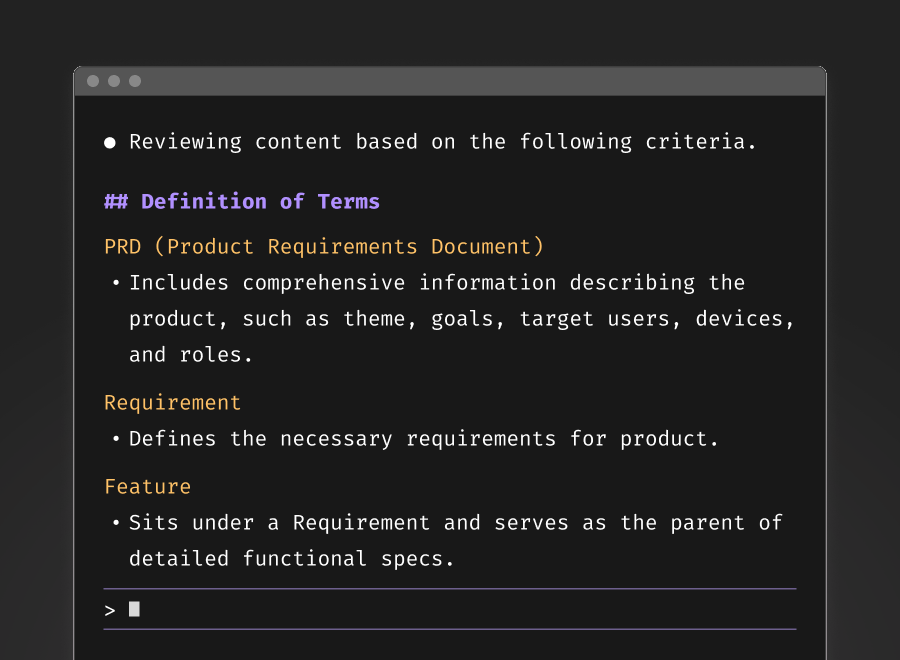Click 'Reviewing content based on the following criteria.' line

(443, 142)
